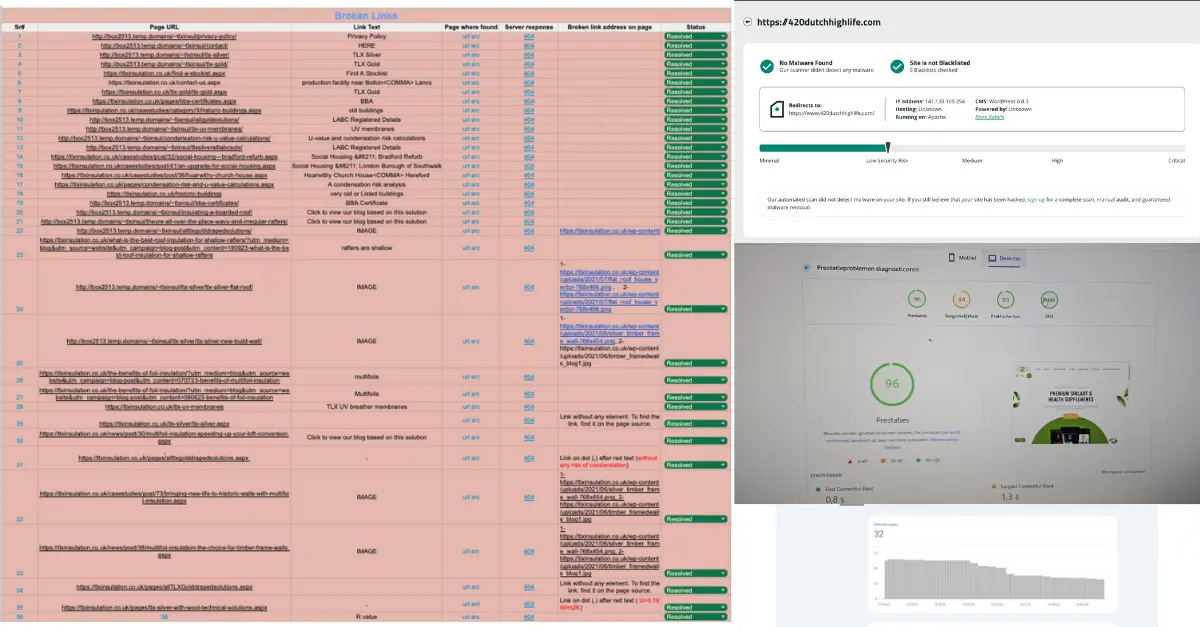The width and height of the screenshot is (1200, 627).
Task: Click the Page URL column header
Action: pos(164,27)
